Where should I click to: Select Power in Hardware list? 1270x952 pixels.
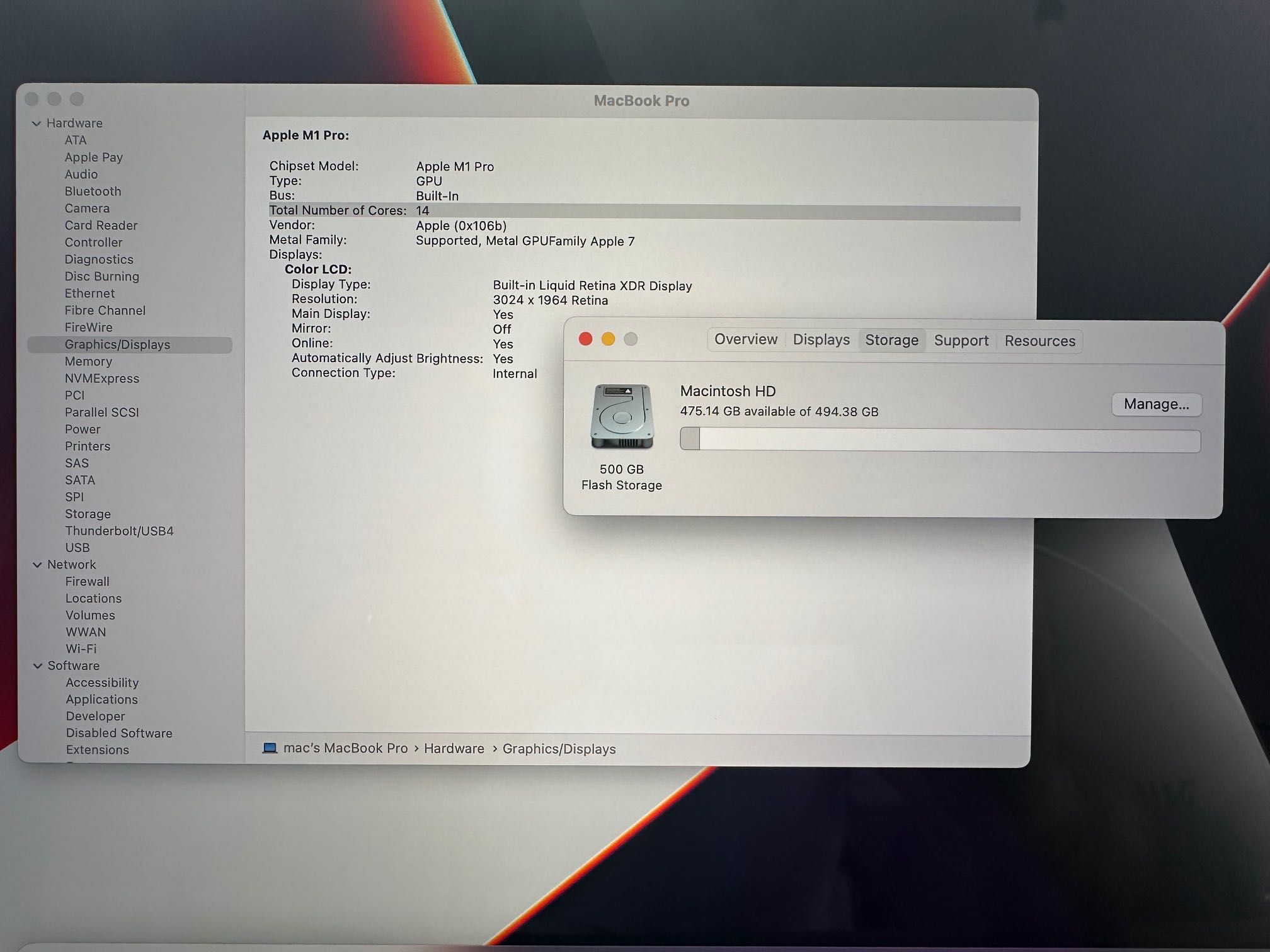(83, 429)
